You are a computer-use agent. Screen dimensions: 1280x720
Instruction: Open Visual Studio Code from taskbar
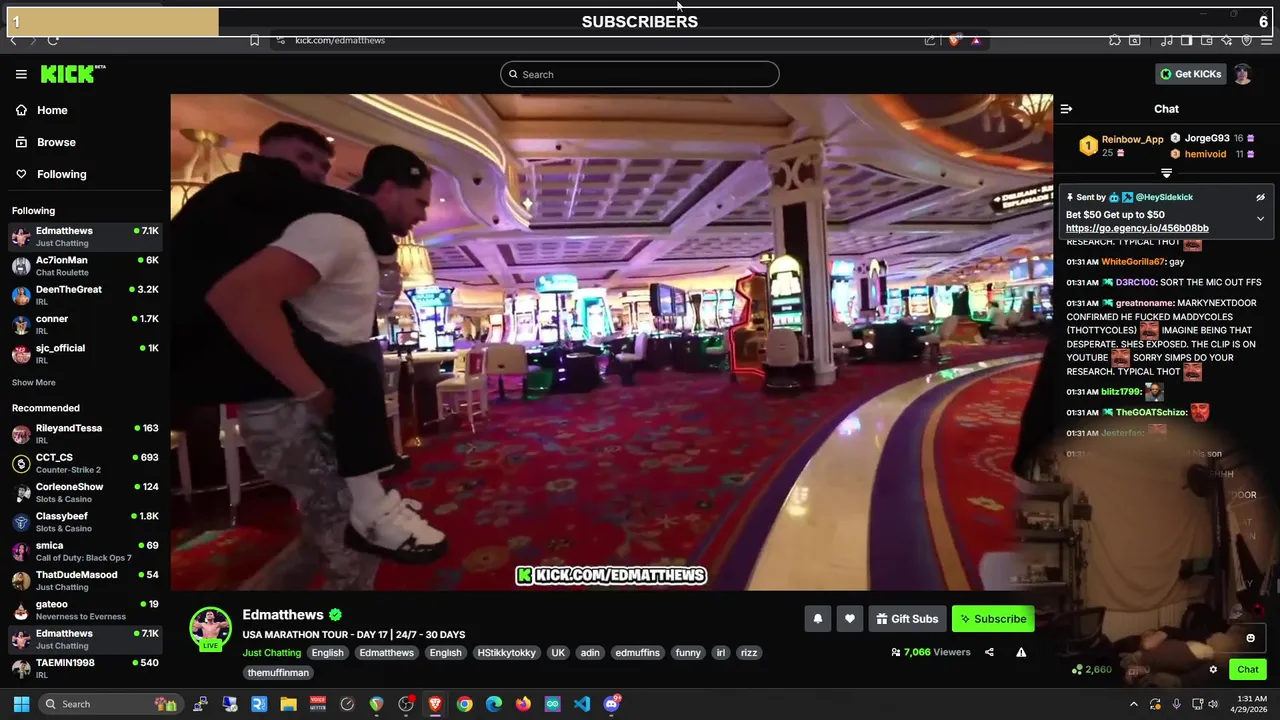[x=581, y=704]
